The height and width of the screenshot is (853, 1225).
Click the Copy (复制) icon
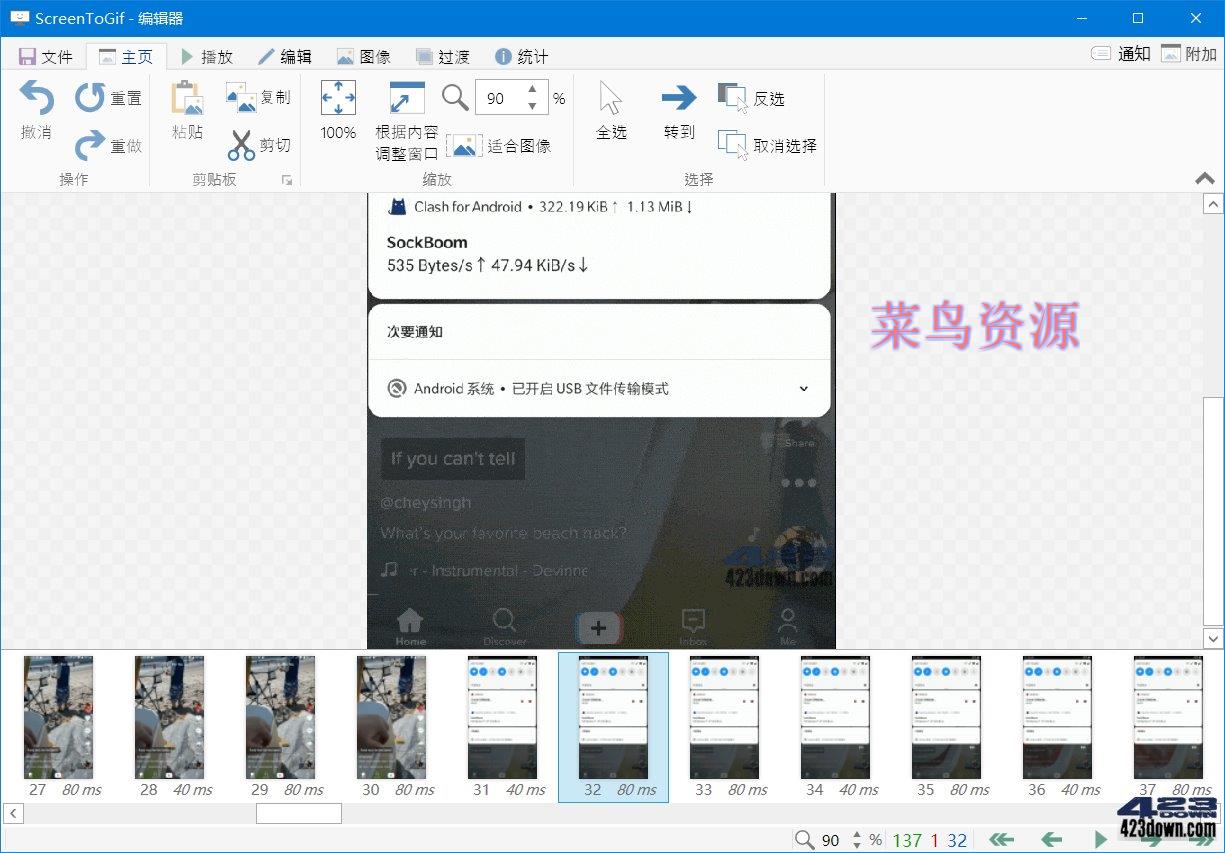point(241,97)
